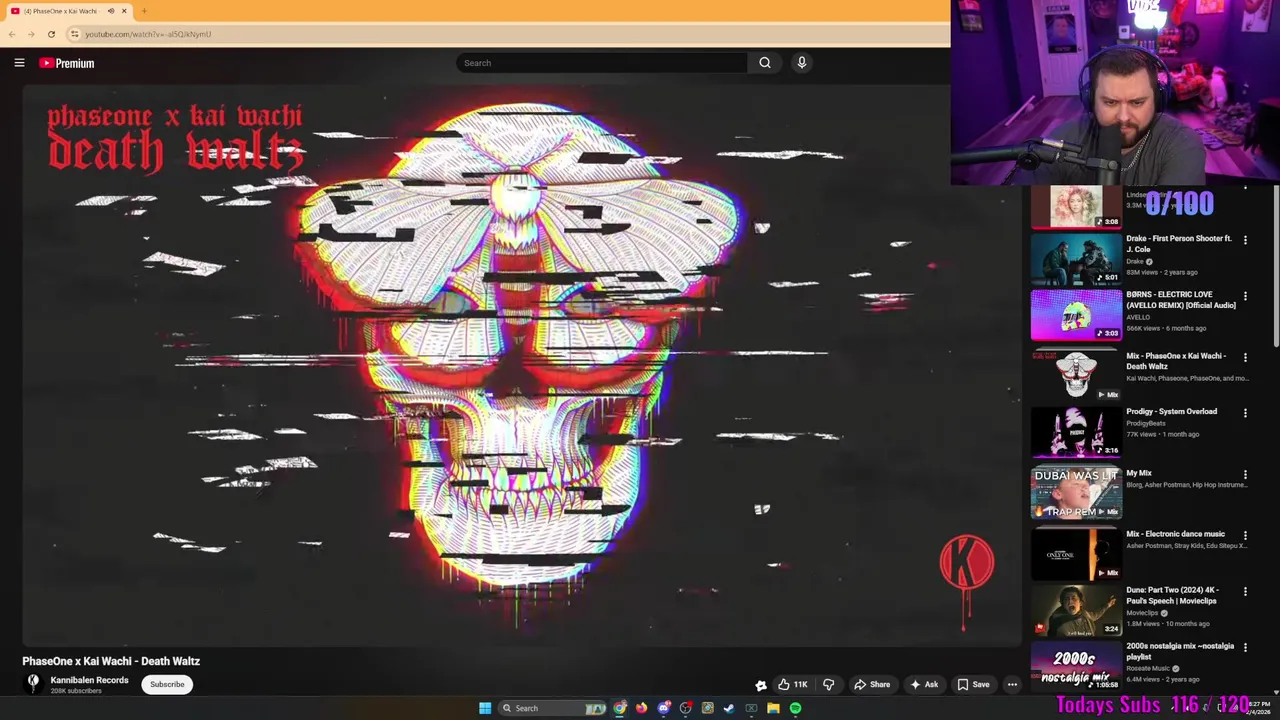Image resolution: width=1280 pixels, height=720 pixels.
Task: Open the Kannibalen Records channel name link
Action: [89, 680]
